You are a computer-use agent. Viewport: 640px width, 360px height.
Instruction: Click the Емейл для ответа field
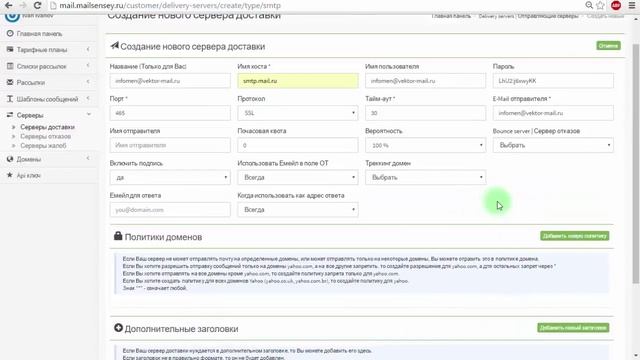tap(170, 210)
